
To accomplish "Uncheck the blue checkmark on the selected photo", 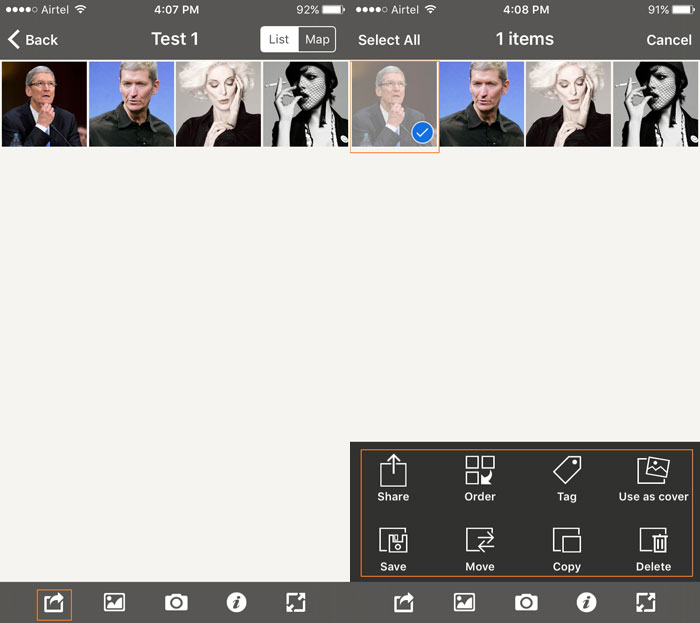I will (422, 132).
